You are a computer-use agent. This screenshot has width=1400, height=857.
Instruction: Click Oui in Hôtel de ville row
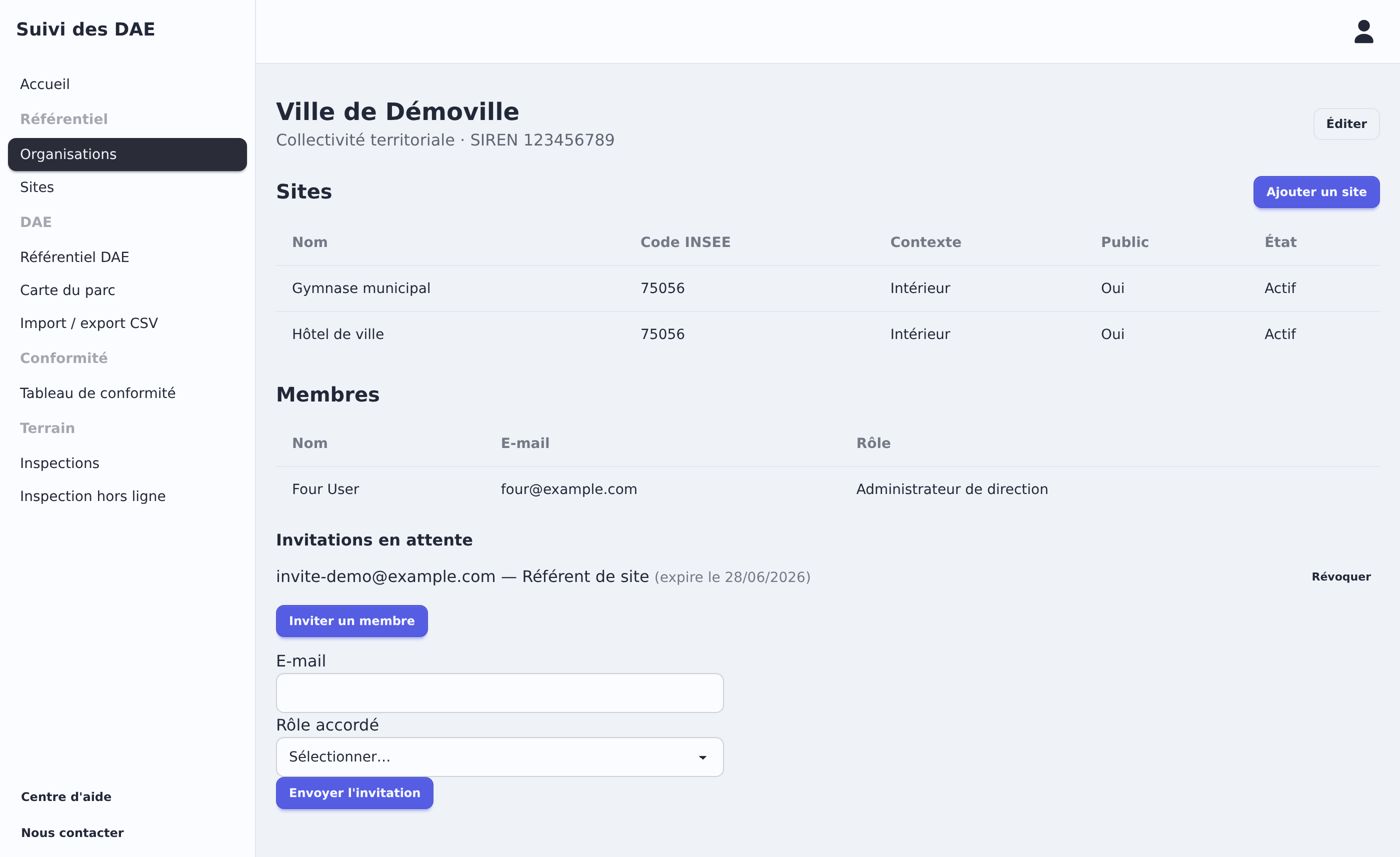[x=1112, y=334]
